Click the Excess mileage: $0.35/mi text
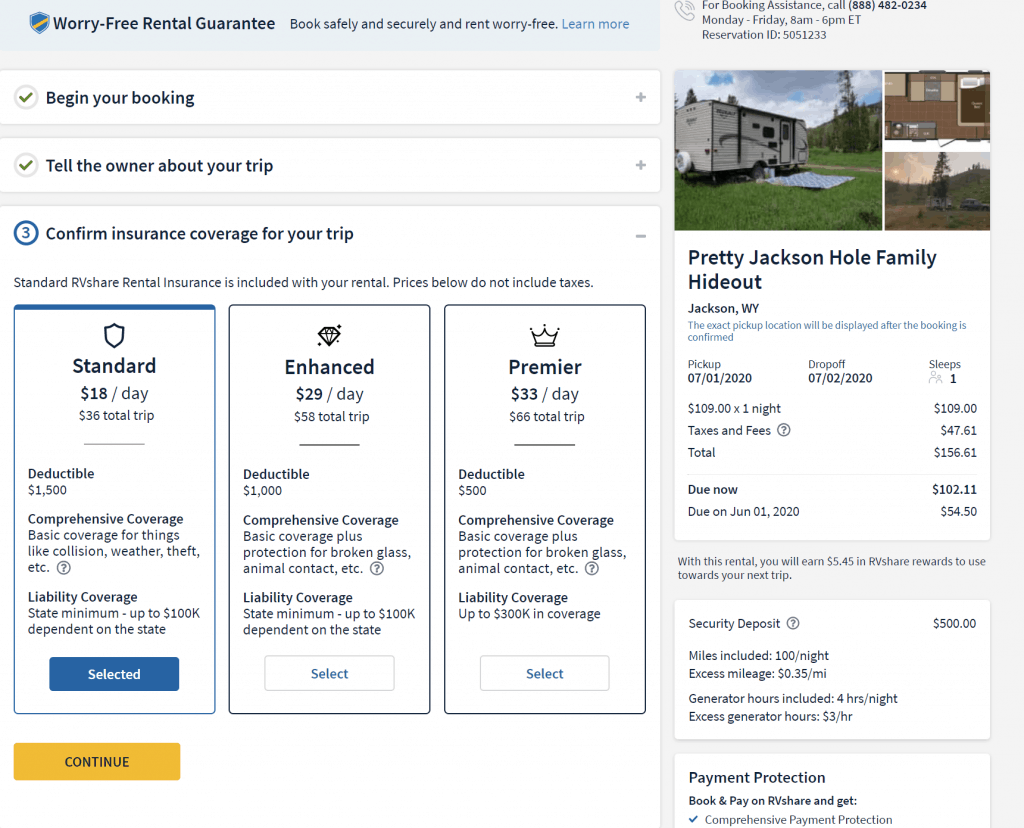1024x828 pixels. [x=758, y=674]
